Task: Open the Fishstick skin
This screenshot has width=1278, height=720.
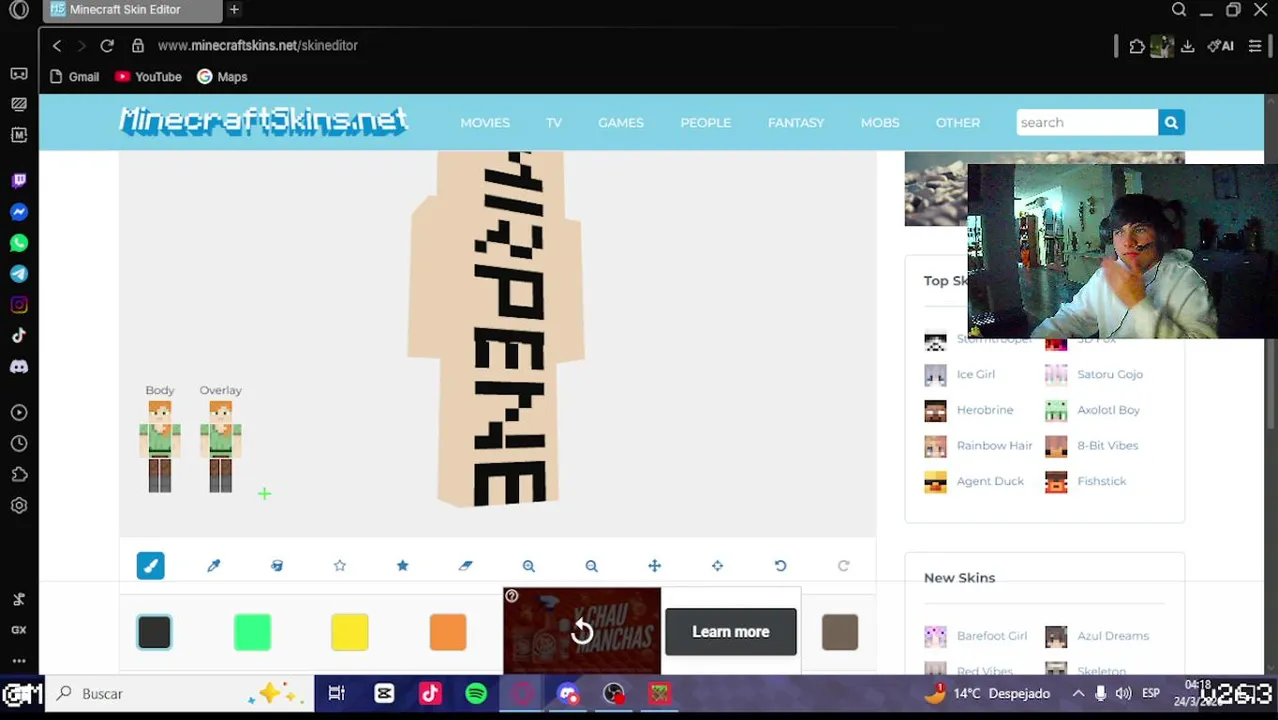Action: pyautogui.click(x=1101, y=481)
